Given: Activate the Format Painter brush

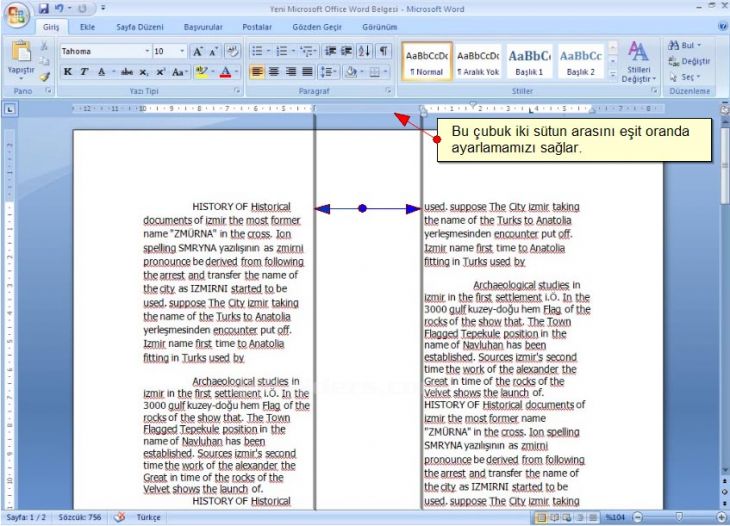Looking at the screenshot, I should (x=44, y=76).
